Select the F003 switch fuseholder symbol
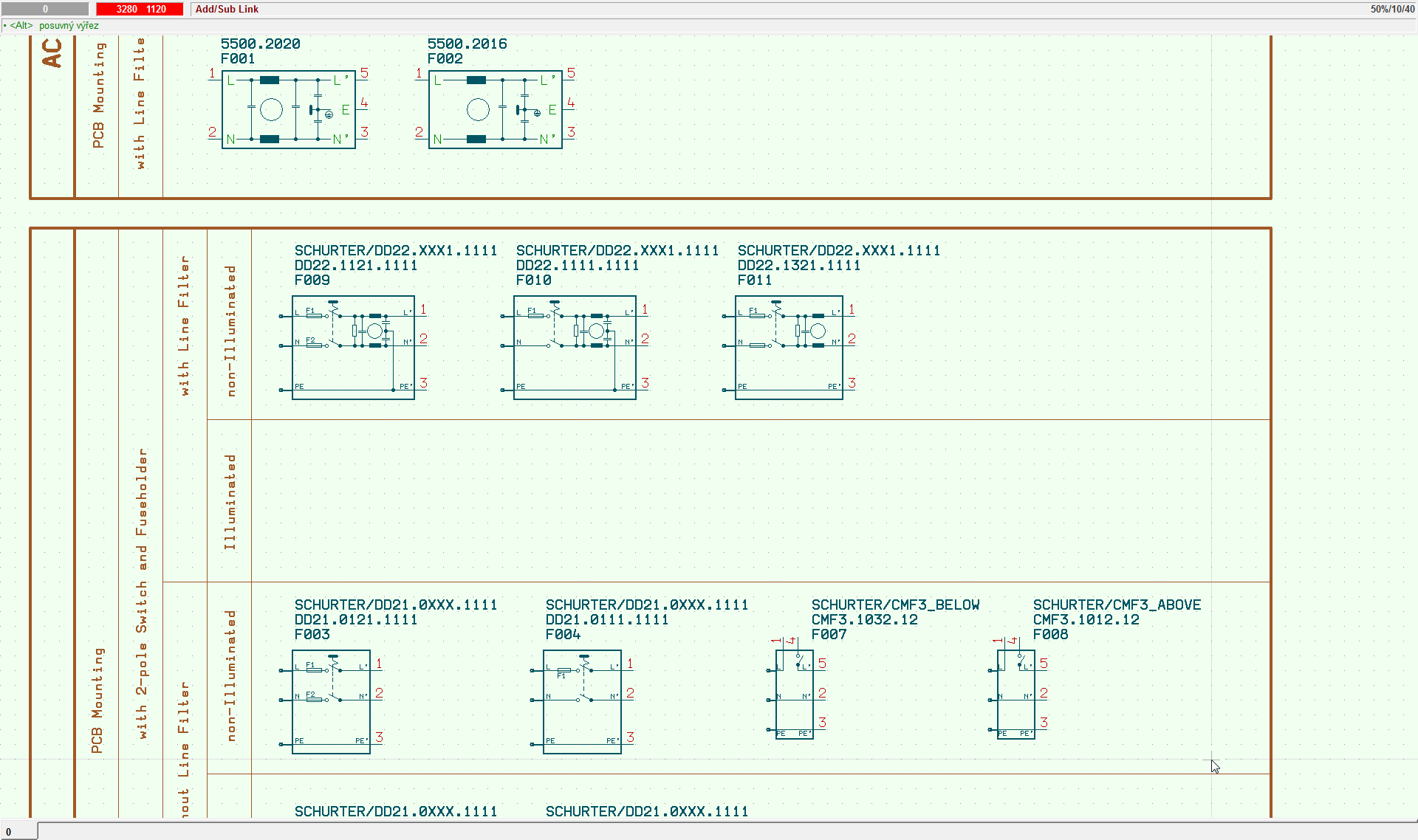The height and width of the screenshot is (840, 1418). (x=331, y=702)
